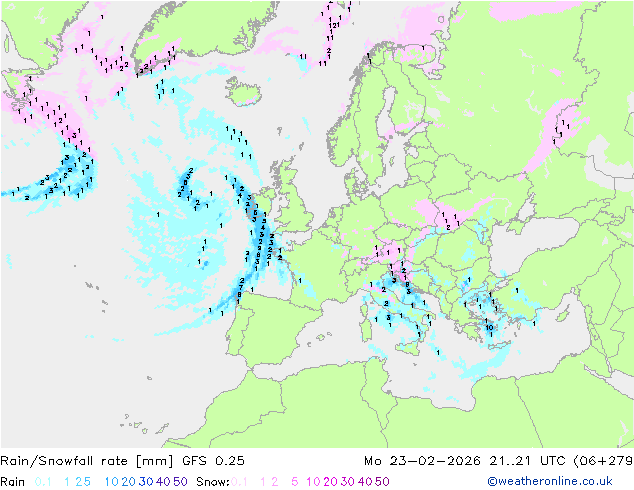Click the 'Snow:' legend label

[x=213, y=482]
